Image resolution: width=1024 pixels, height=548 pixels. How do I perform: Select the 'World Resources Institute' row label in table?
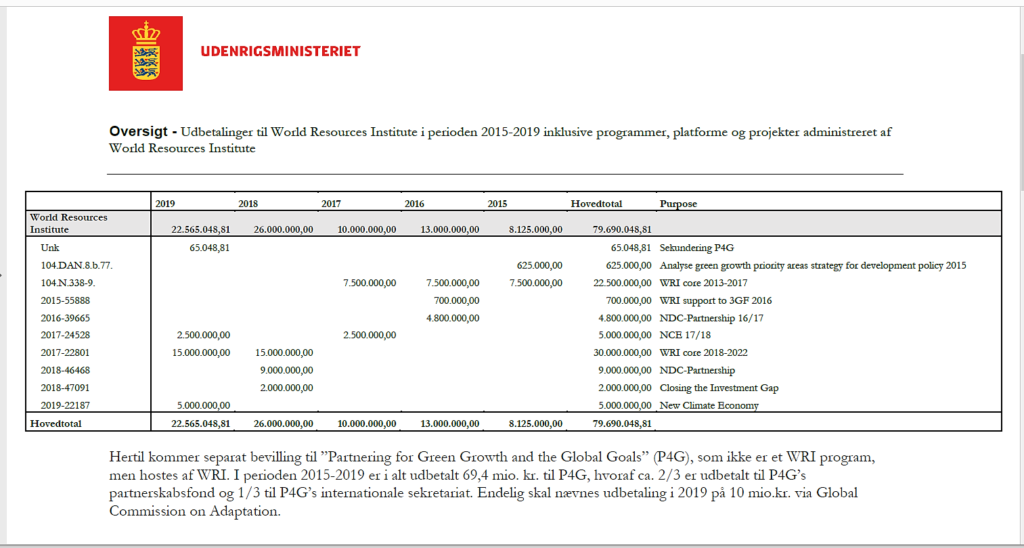[x=69, y=223]
